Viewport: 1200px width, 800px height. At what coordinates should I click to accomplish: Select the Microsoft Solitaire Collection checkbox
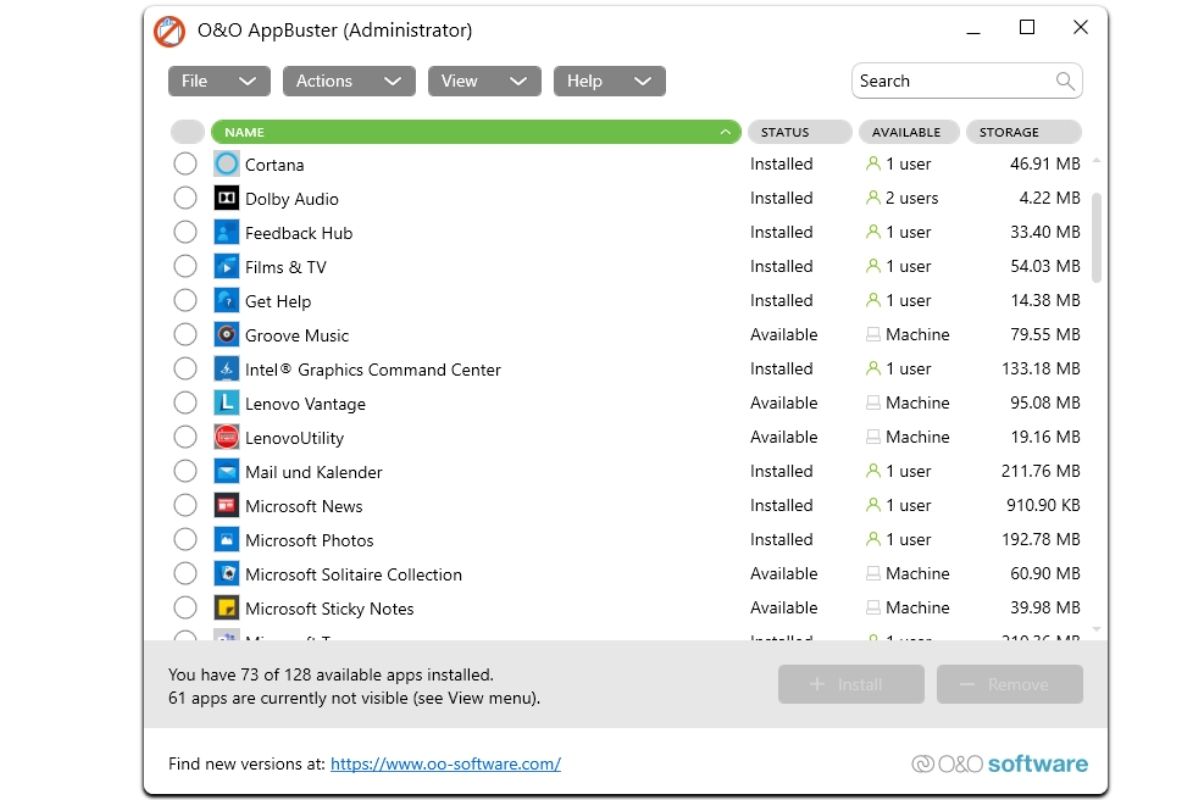click(185, 574)
